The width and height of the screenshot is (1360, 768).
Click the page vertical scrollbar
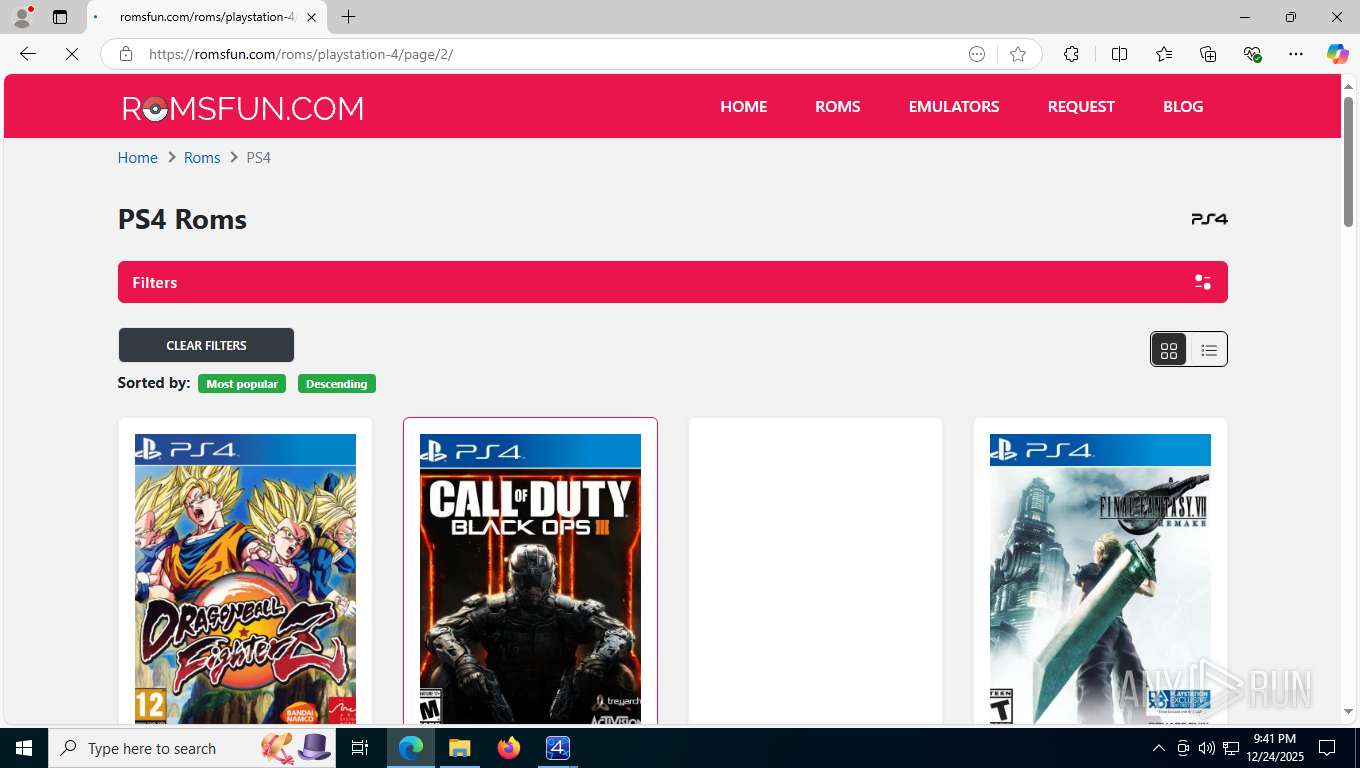click(1348, 163)
